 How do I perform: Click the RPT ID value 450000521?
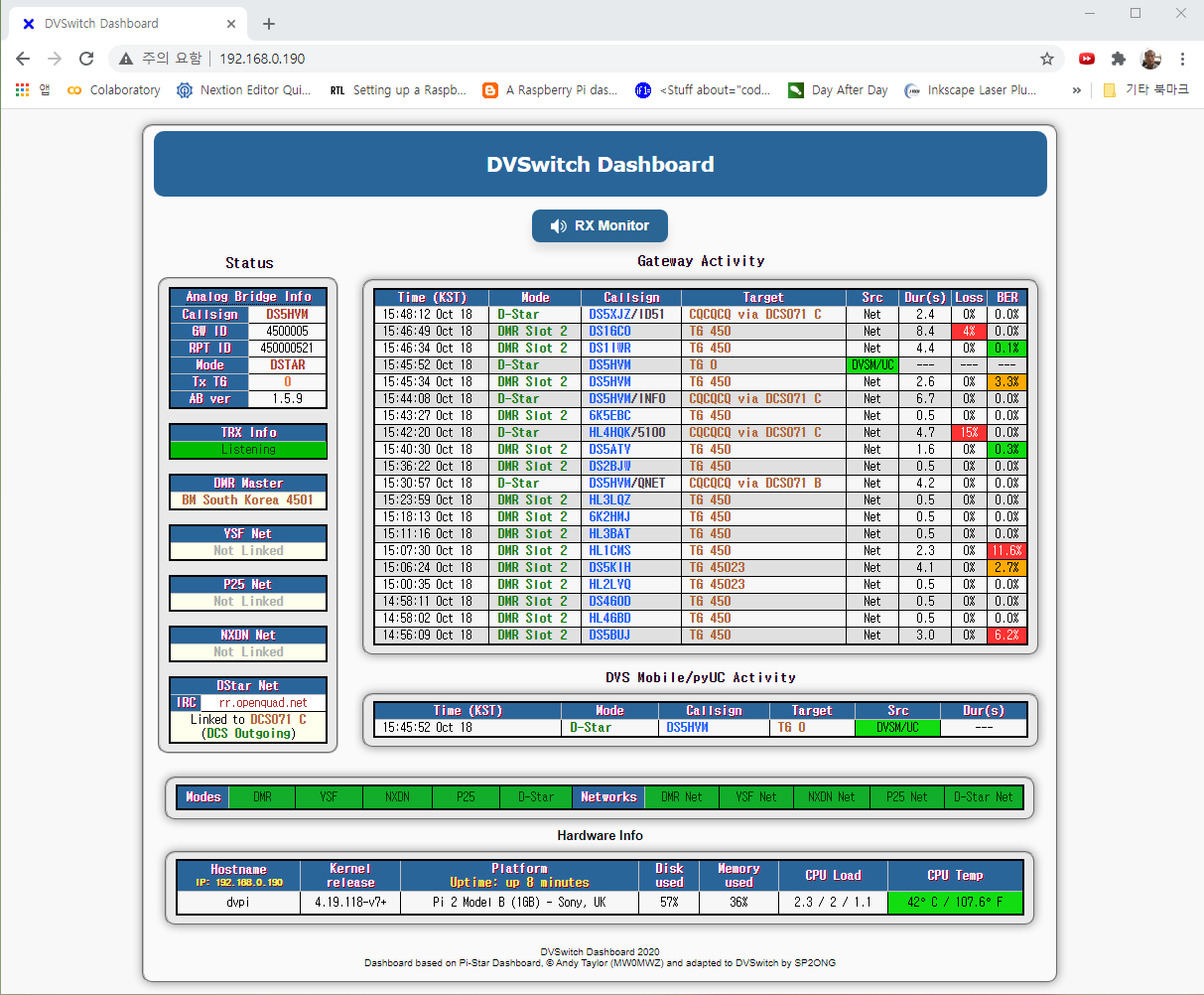tap(287, 348)
